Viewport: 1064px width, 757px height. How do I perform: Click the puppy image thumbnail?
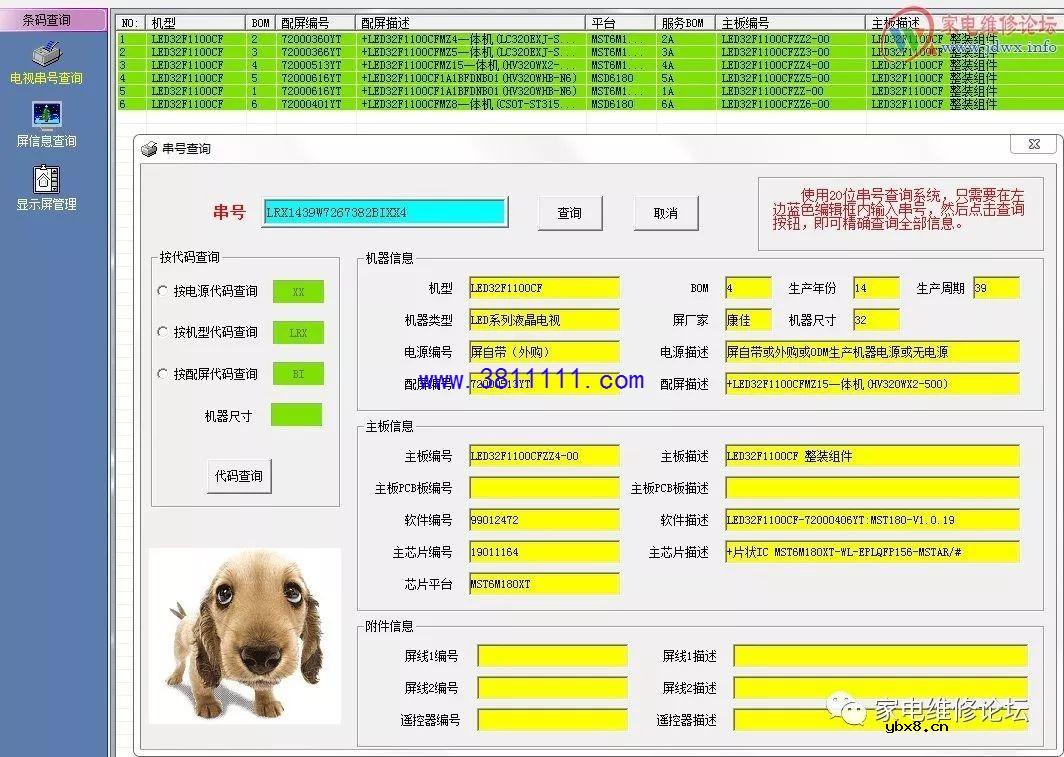(x=245, y=635)
